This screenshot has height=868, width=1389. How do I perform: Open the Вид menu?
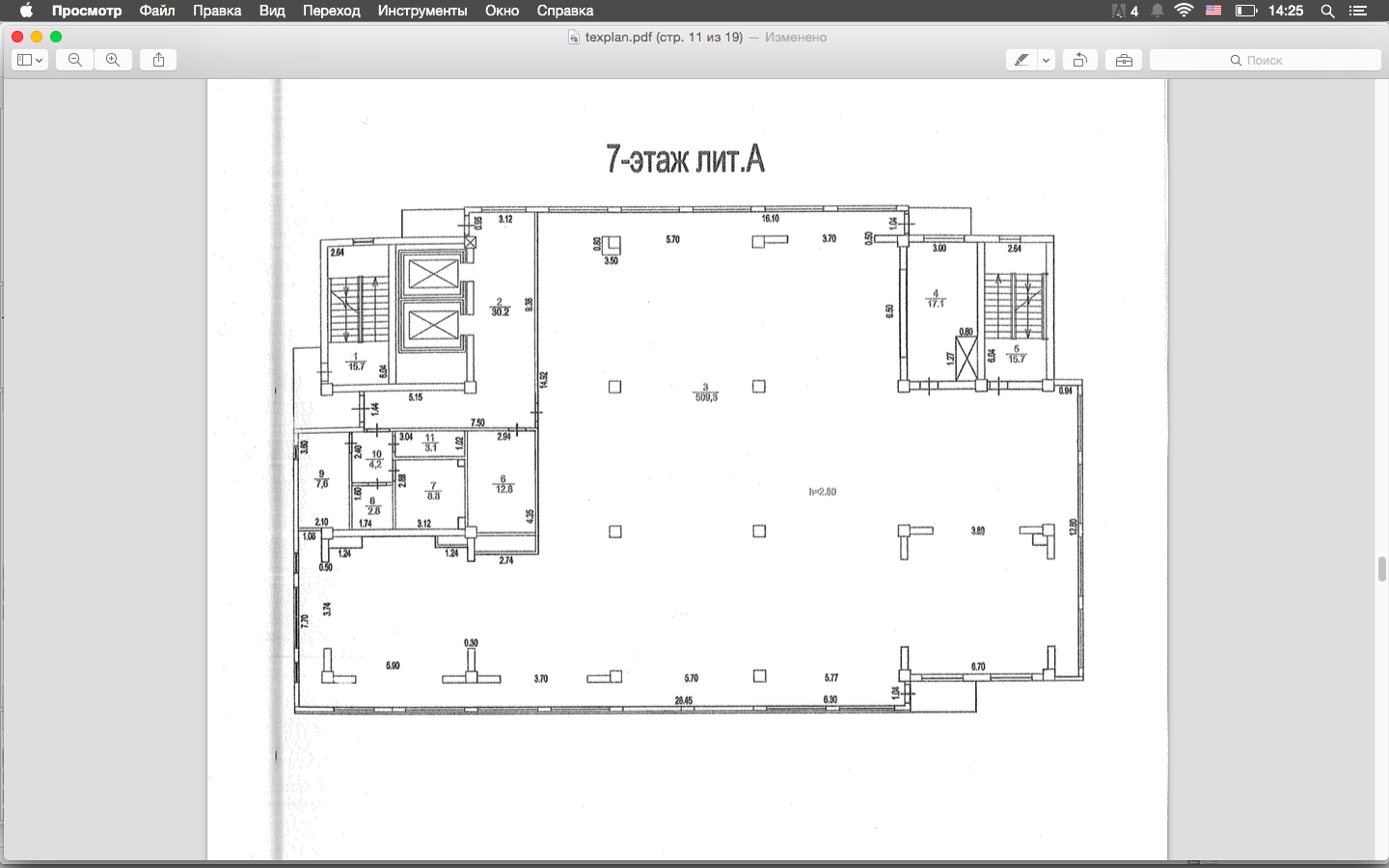272,11
